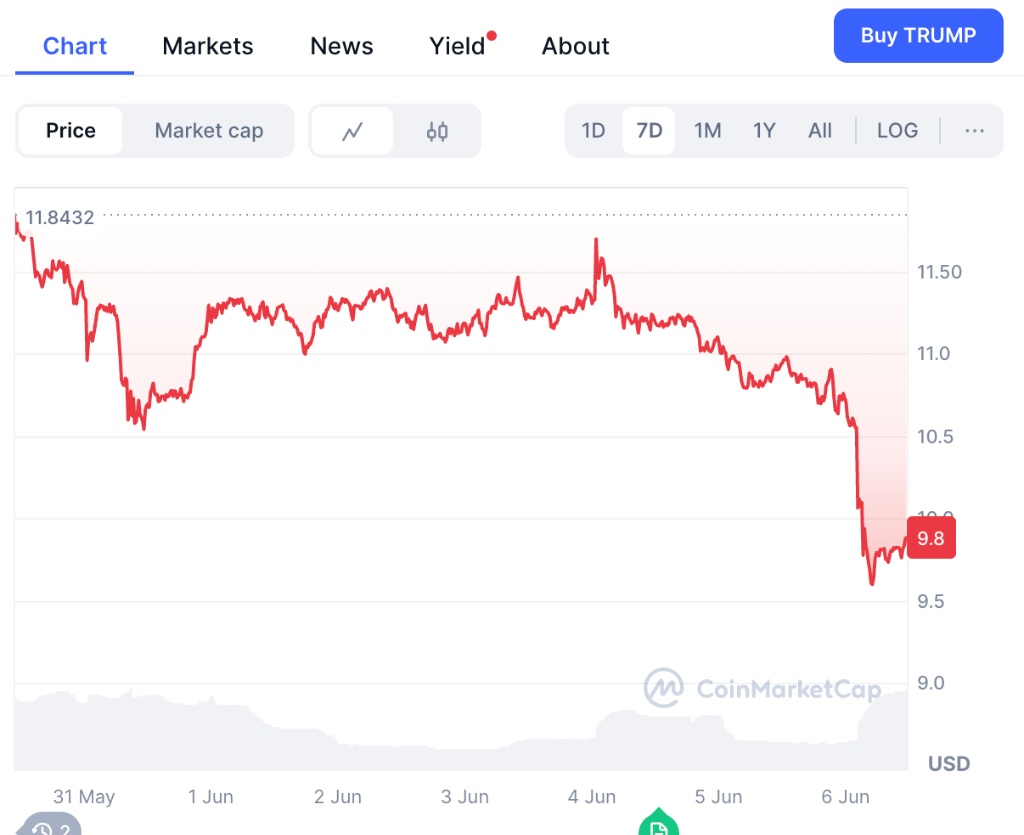This screenshot has height=835, width=1024.
Task: Open the three-dot more options menu
Action: point(974,131)
